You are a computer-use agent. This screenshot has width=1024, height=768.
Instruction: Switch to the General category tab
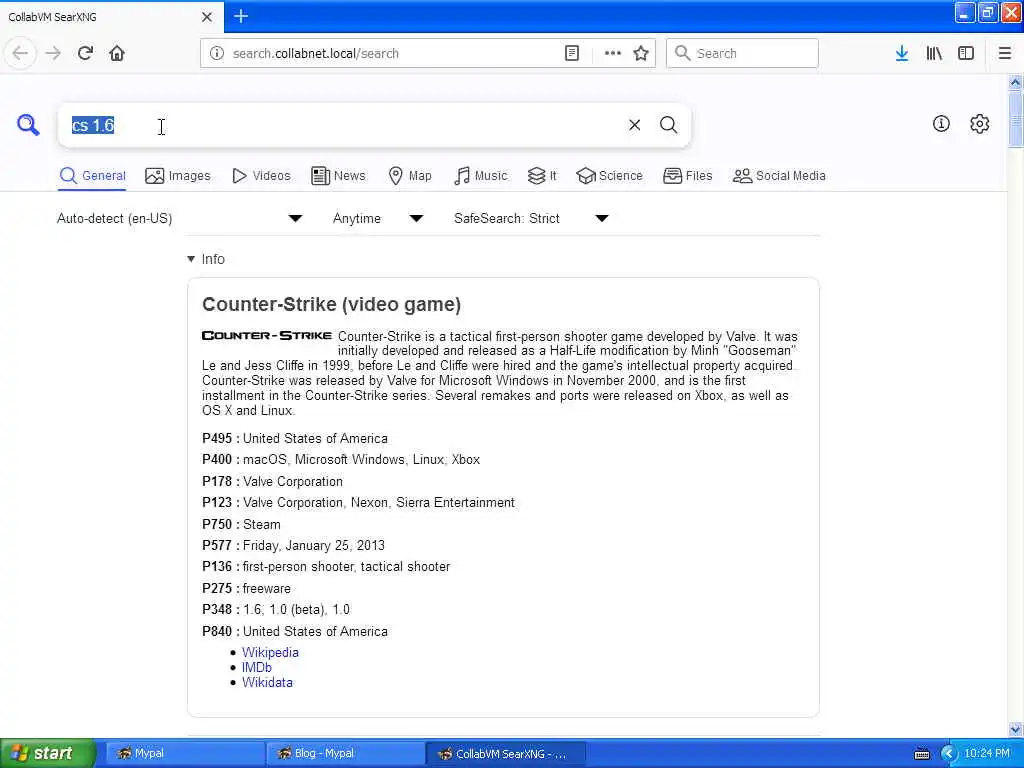(92, 176)
